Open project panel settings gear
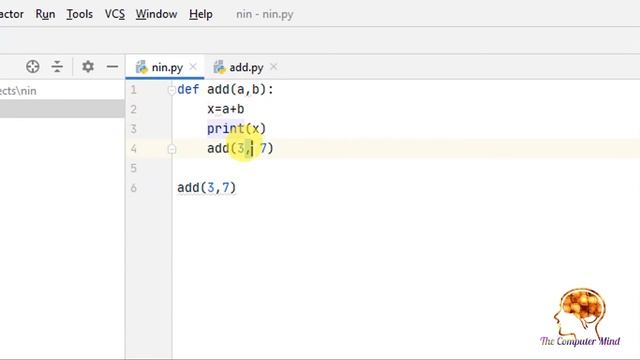Viewport: 640px width, 360px height. [88, 67]
